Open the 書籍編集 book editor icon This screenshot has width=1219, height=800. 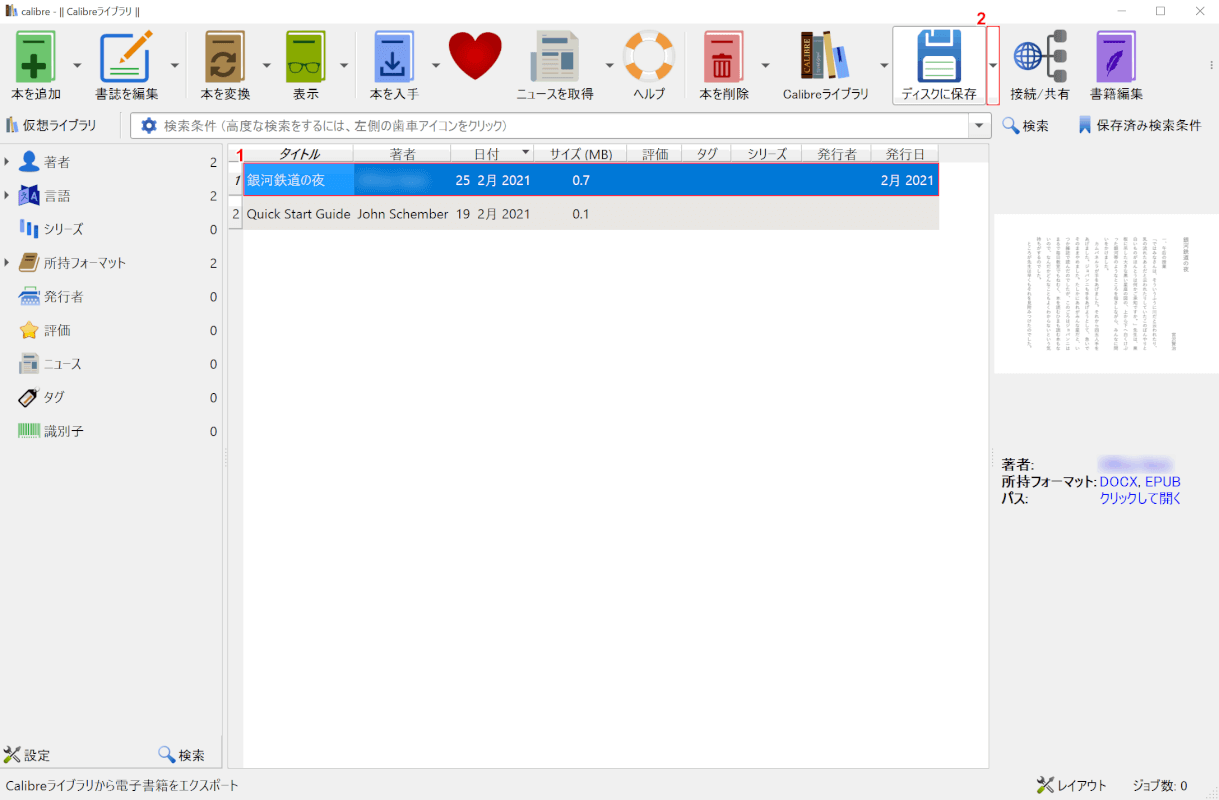point(1116,57)
